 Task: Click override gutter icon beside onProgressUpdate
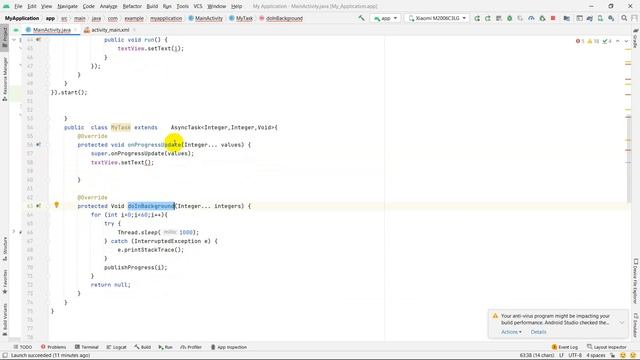[38, 144]
